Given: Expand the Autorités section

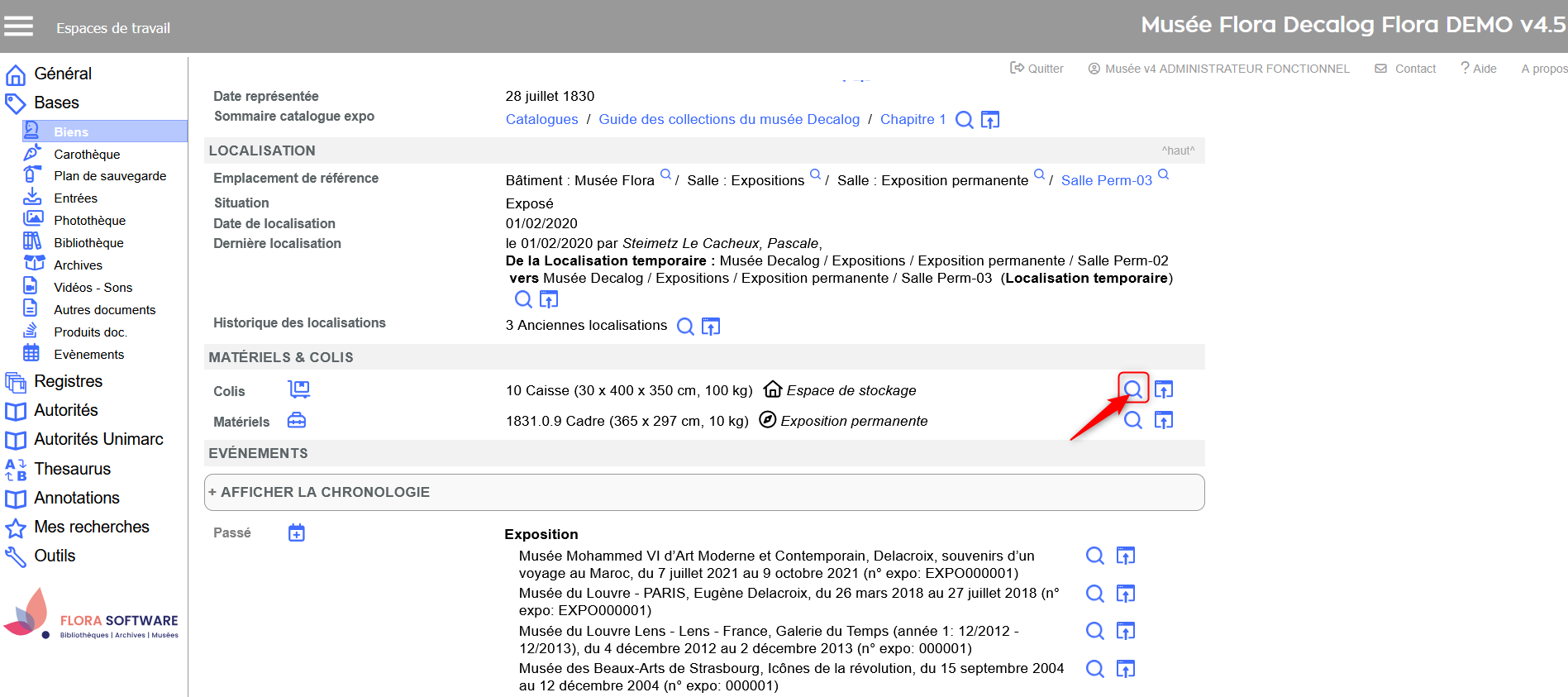Looking at the screenshot, I should 65,410.
